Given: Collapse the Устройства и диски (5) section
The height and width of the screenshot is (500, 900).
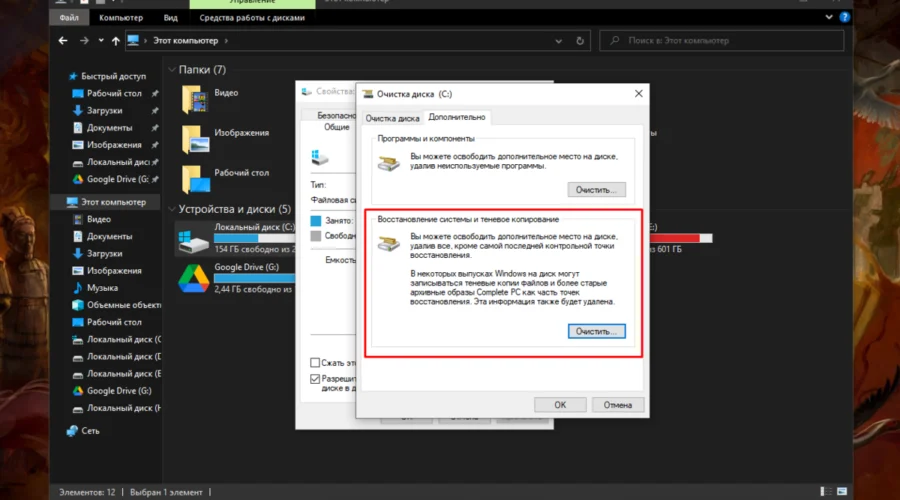Looking at the screenshot, I should click(x=171, y=209).
